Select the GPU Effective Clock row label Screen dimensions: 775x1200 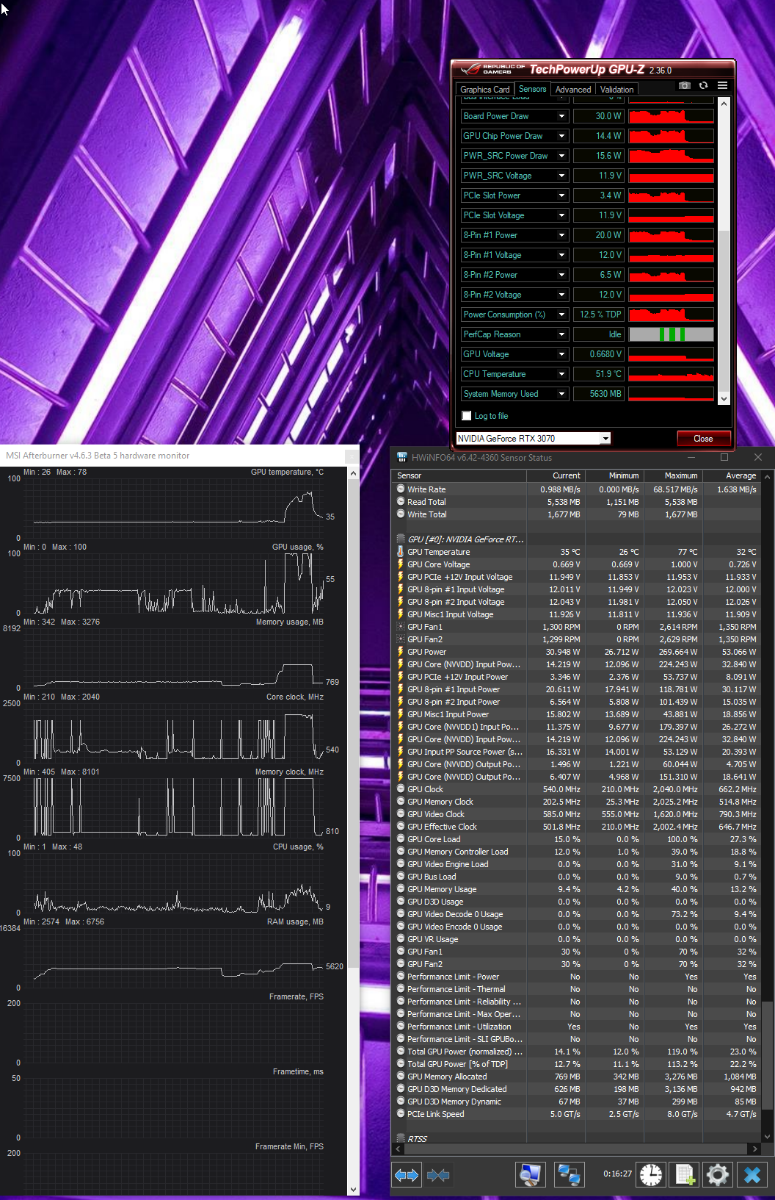tap(442, 827)
